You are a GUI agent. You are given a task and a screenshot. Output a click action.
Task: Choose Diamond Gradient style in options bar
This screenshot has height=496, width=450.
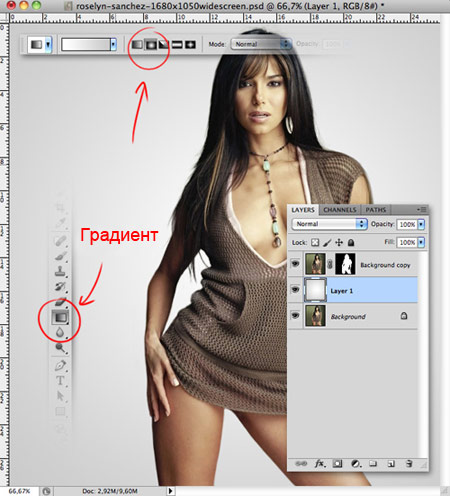(190, 44)
